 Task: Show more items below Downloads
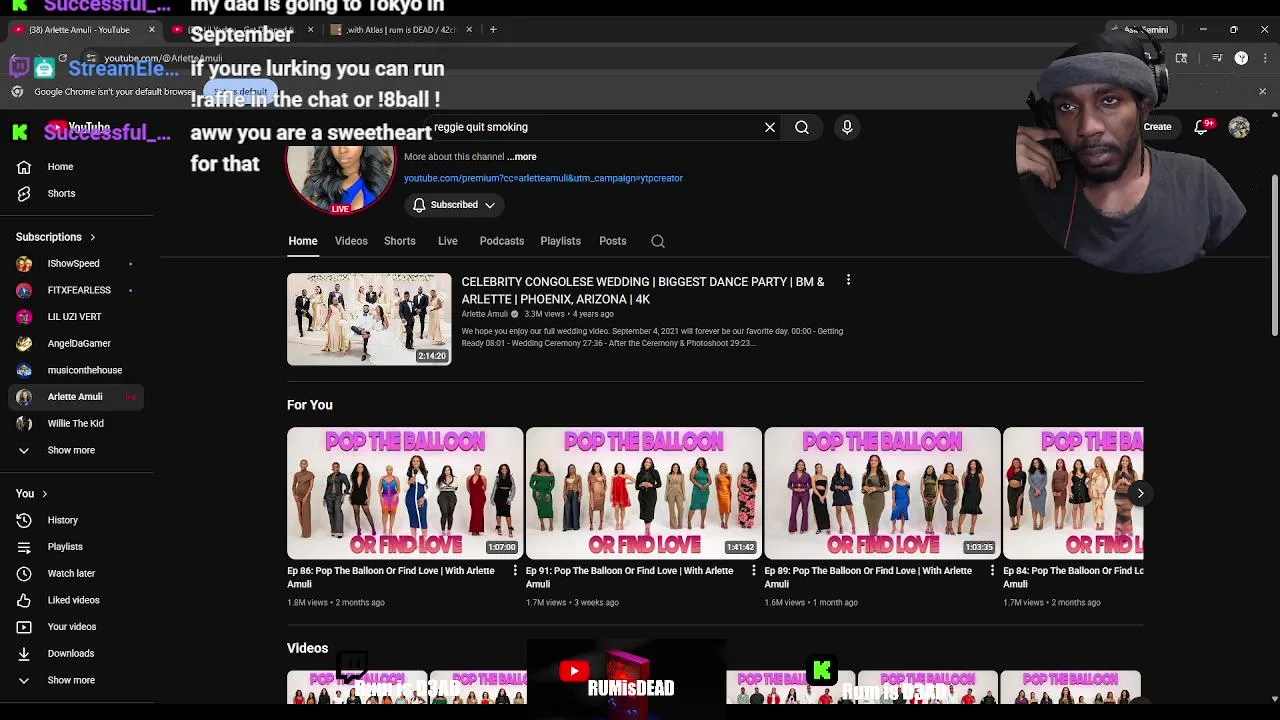[x=71, y=680]
